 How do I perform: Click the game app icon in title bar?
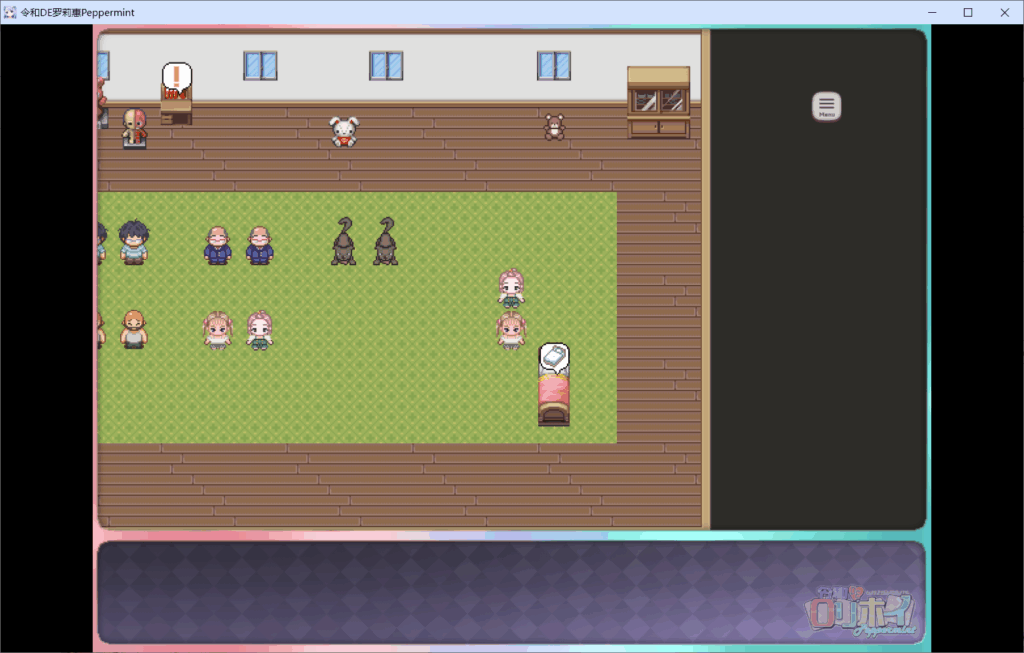coord(10,12)
